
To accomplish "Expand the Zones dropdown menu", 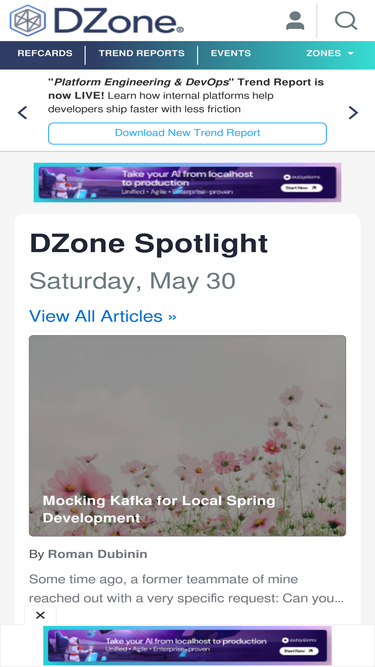I will coord(330,53).
